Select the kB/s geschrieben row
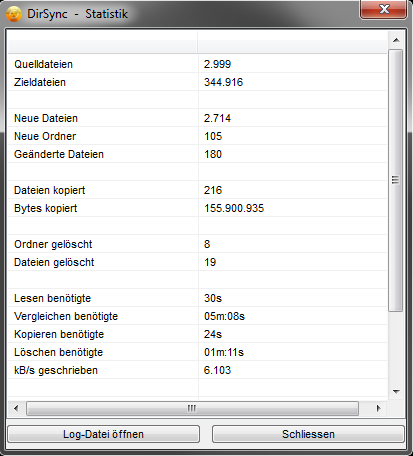Viewport: 413px width, 456px height. tap(197, 370)
